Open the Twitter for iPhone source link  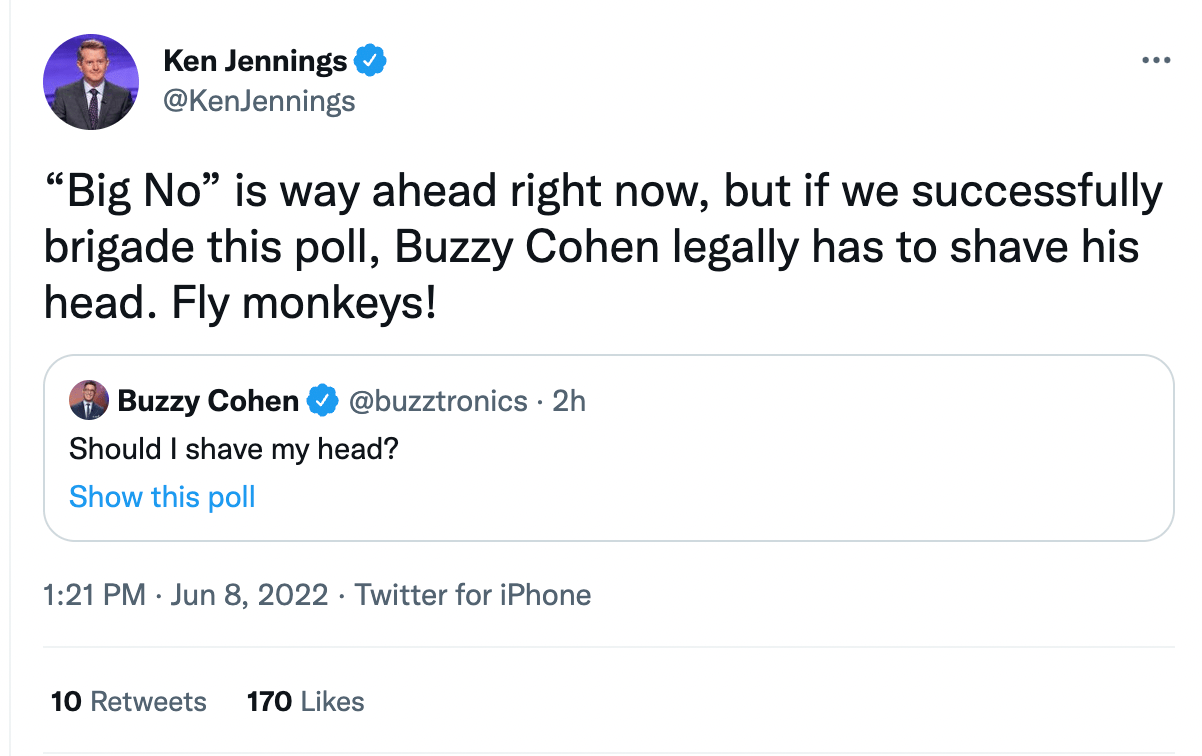coord(473,596)
